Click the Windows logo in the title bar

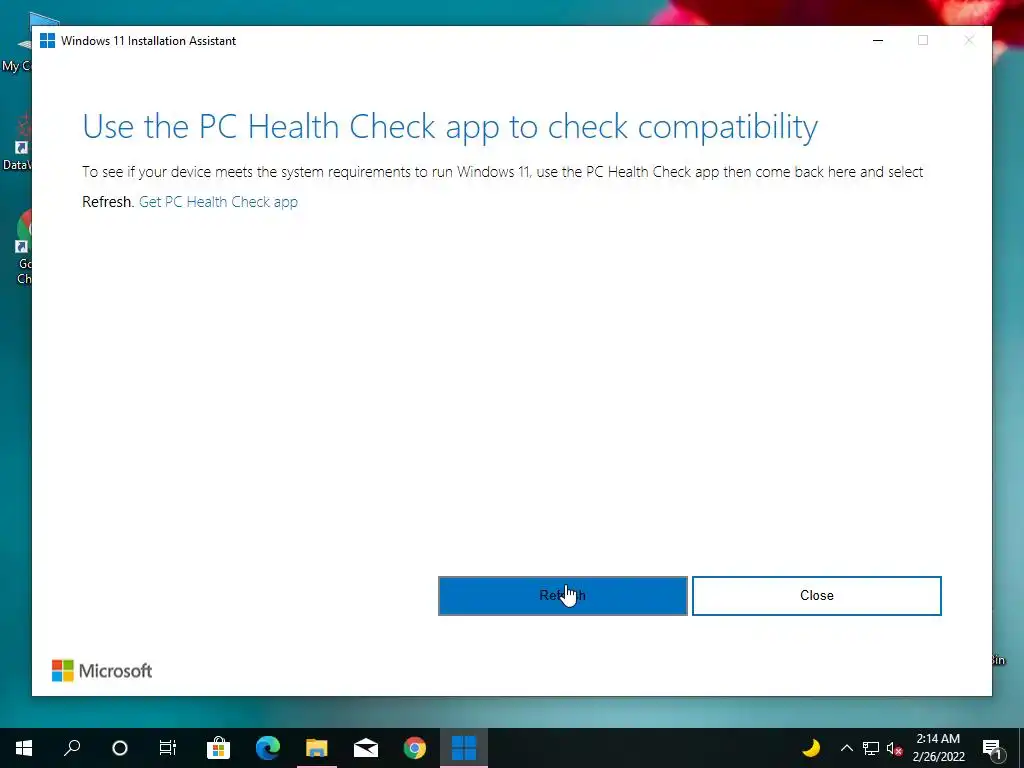tap(47, 40)
